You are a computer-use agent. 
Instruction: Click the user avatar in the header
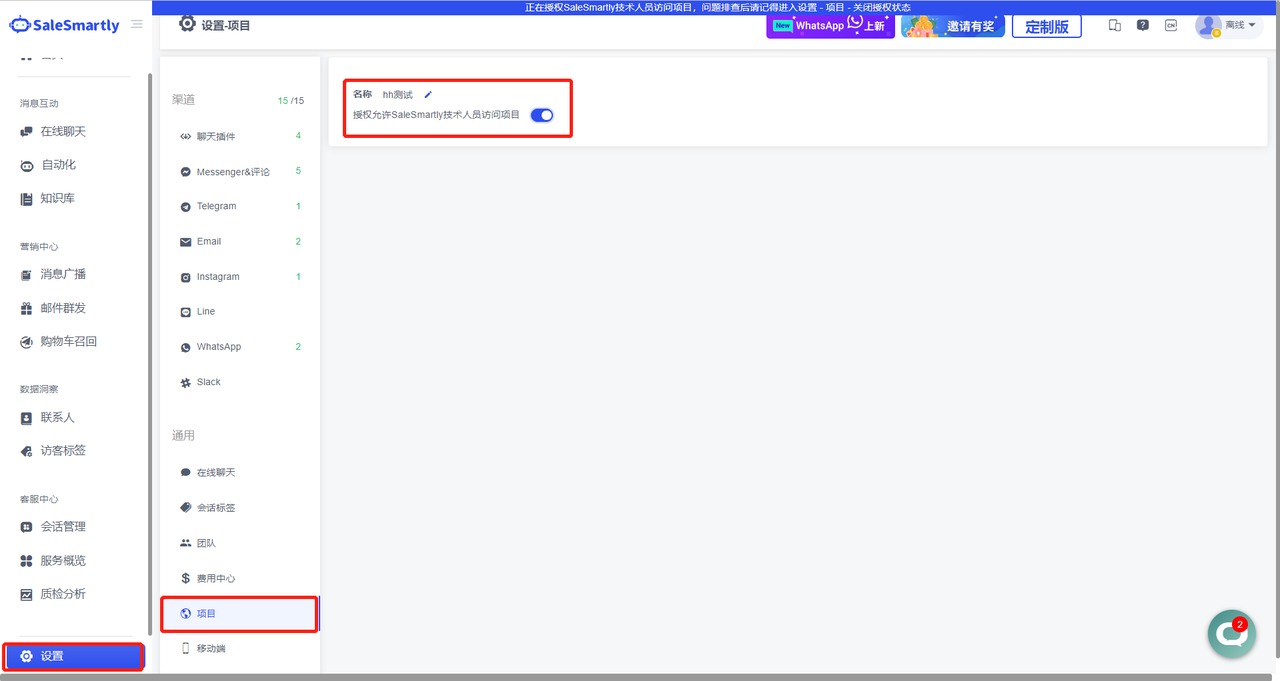click(1208, 26)
